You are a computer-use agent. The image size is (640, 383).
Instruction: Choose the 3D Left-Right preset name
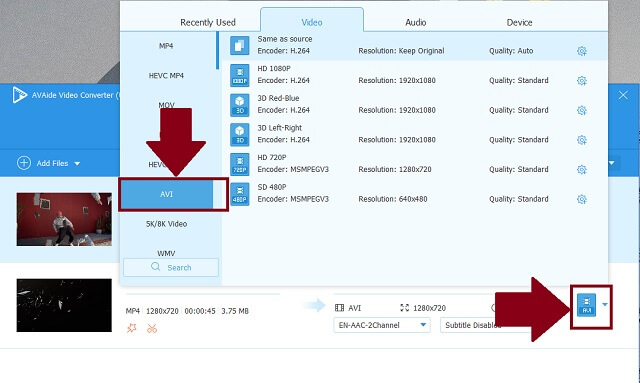(x=280, y=128)
